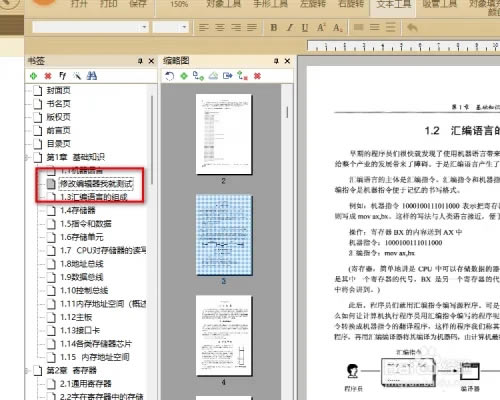Viewport: 500px width, 400px height.
Task: Click the bookmark panel vertical scrollbar
Action: (x=152, y=140)
